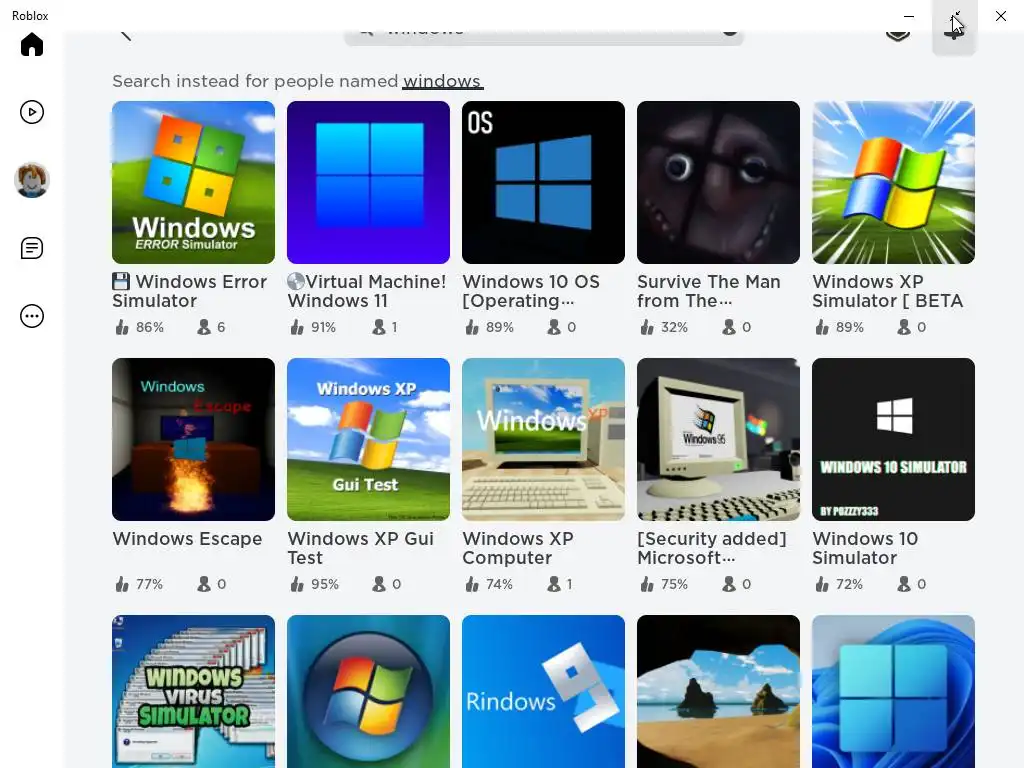Viewport: 1024px width, 768px height.
Task: Open the beach cave game thumbnail
Action: coord(718,692)
